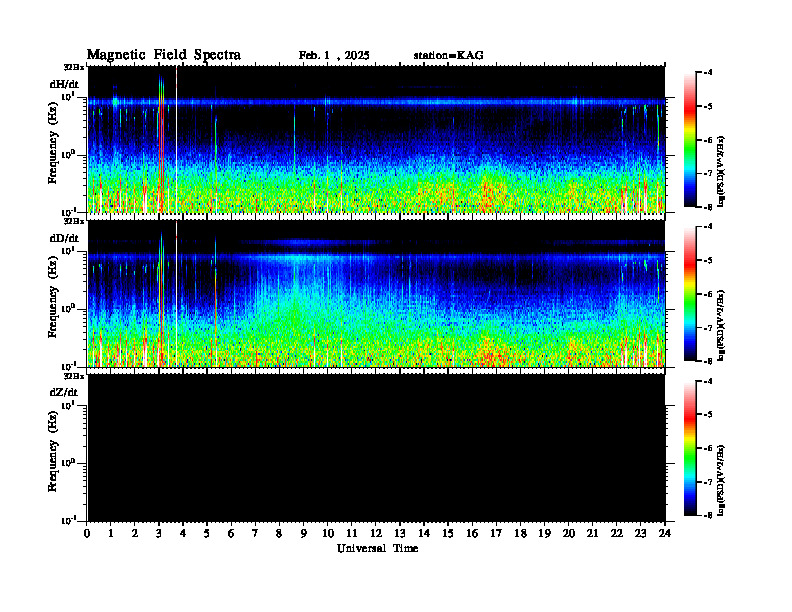This screenshot has height=612, width=792.
Task: Click the hour "18" tick label
Action: point(520,533)
